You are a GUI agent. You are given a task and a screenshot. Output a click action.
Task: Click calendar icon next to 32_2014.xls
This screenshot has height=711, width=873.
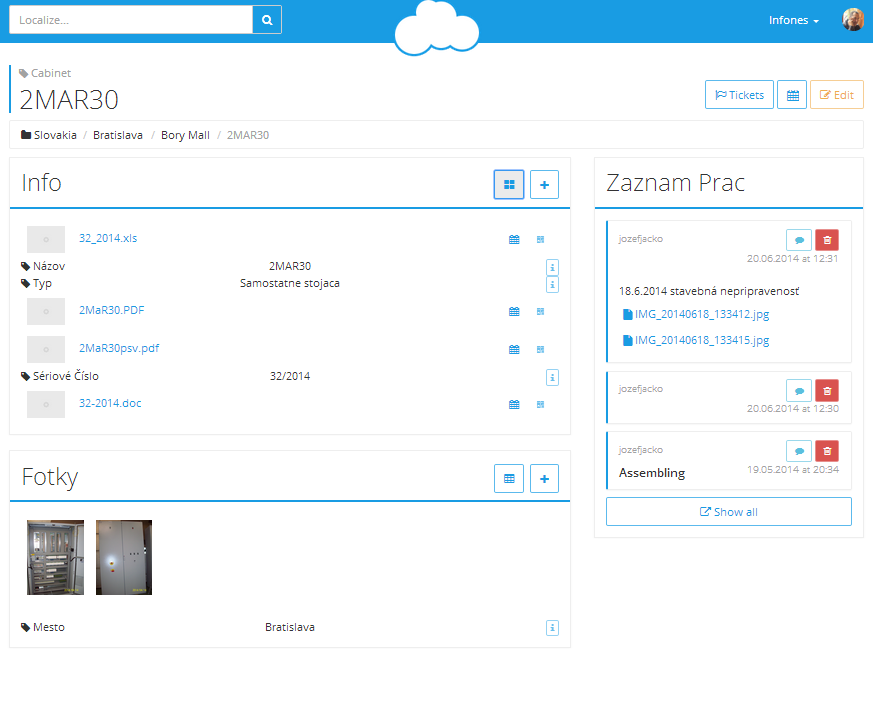click(x=514, y=240)
